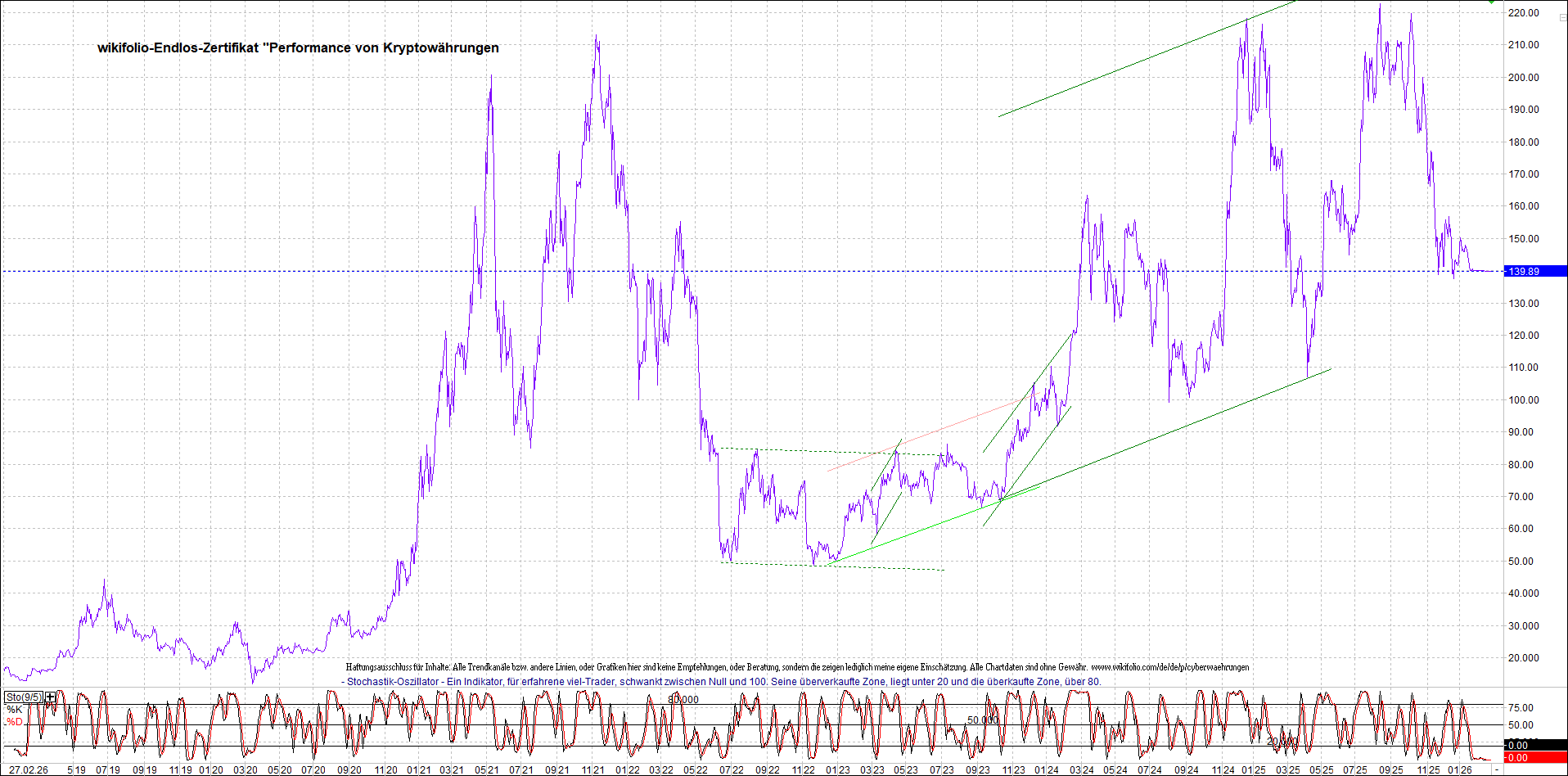Click the 27.02.26 date label
The height and width of the screenshot is (776, 1568).
click(x=29, y=770)
